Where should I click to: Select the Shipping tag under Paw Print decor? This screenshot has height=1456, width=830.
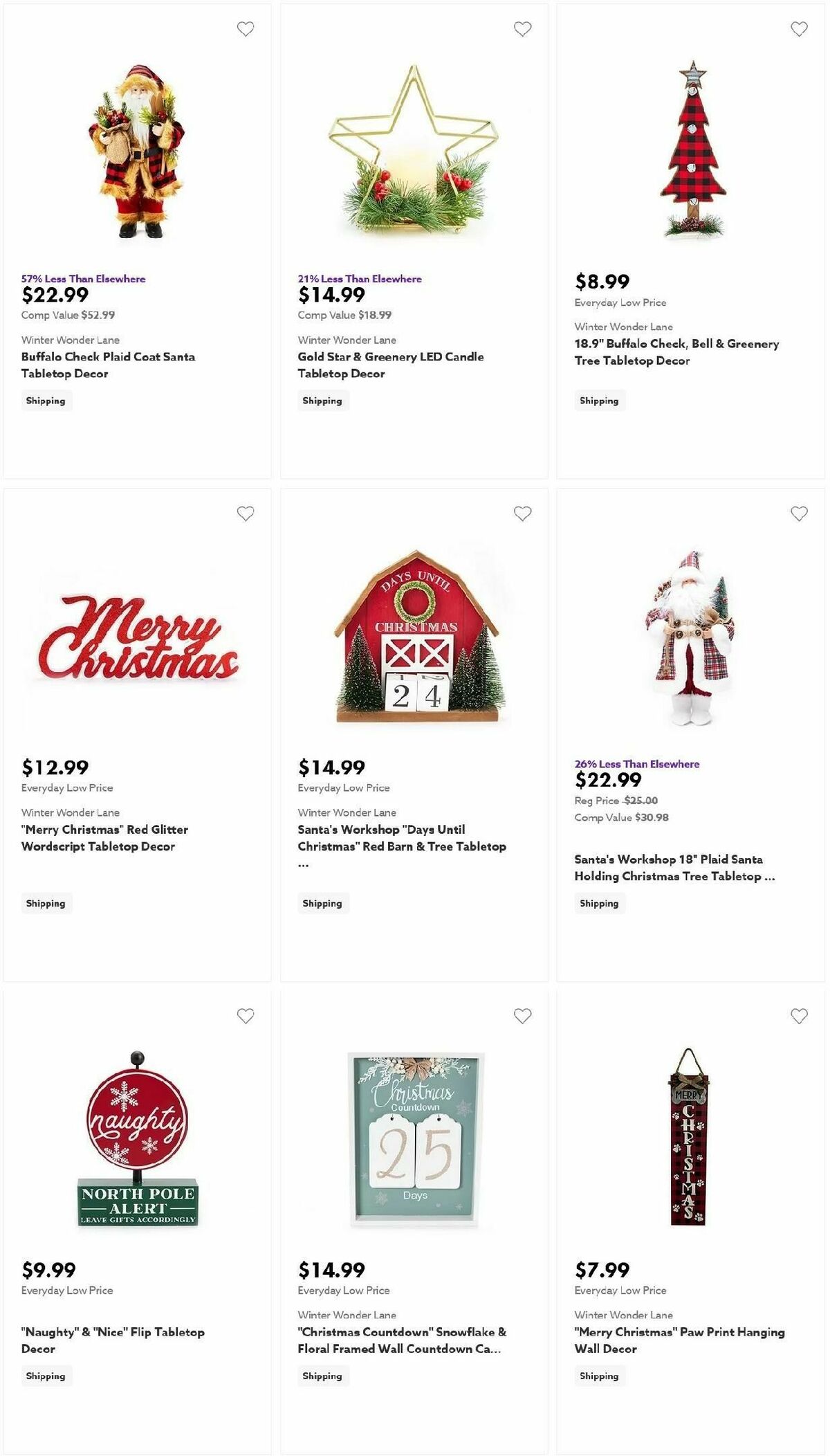pos(599,1376)
